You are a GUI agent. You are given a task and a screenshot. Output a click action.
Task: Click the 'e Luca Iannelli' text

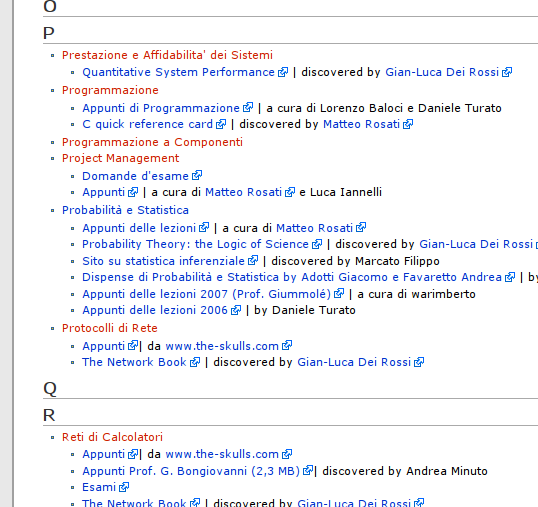[340, 192]
